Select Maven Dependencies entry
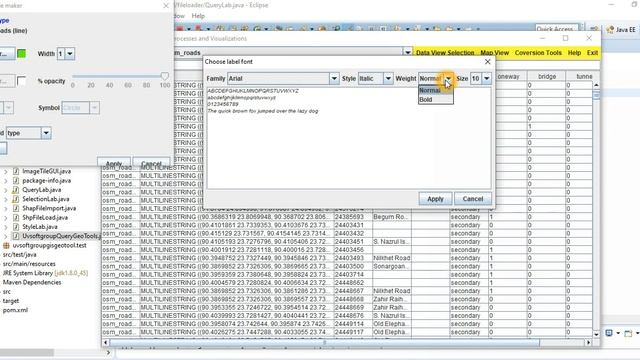The height and width of the screenshot is (360, 640). 32,282
